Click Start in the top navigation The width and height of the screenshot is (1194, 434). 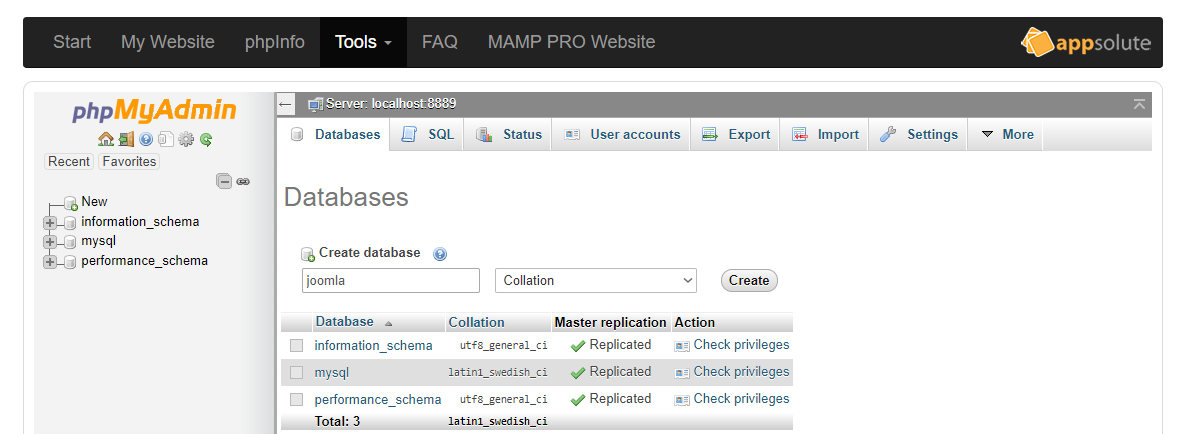pos(72,42)
